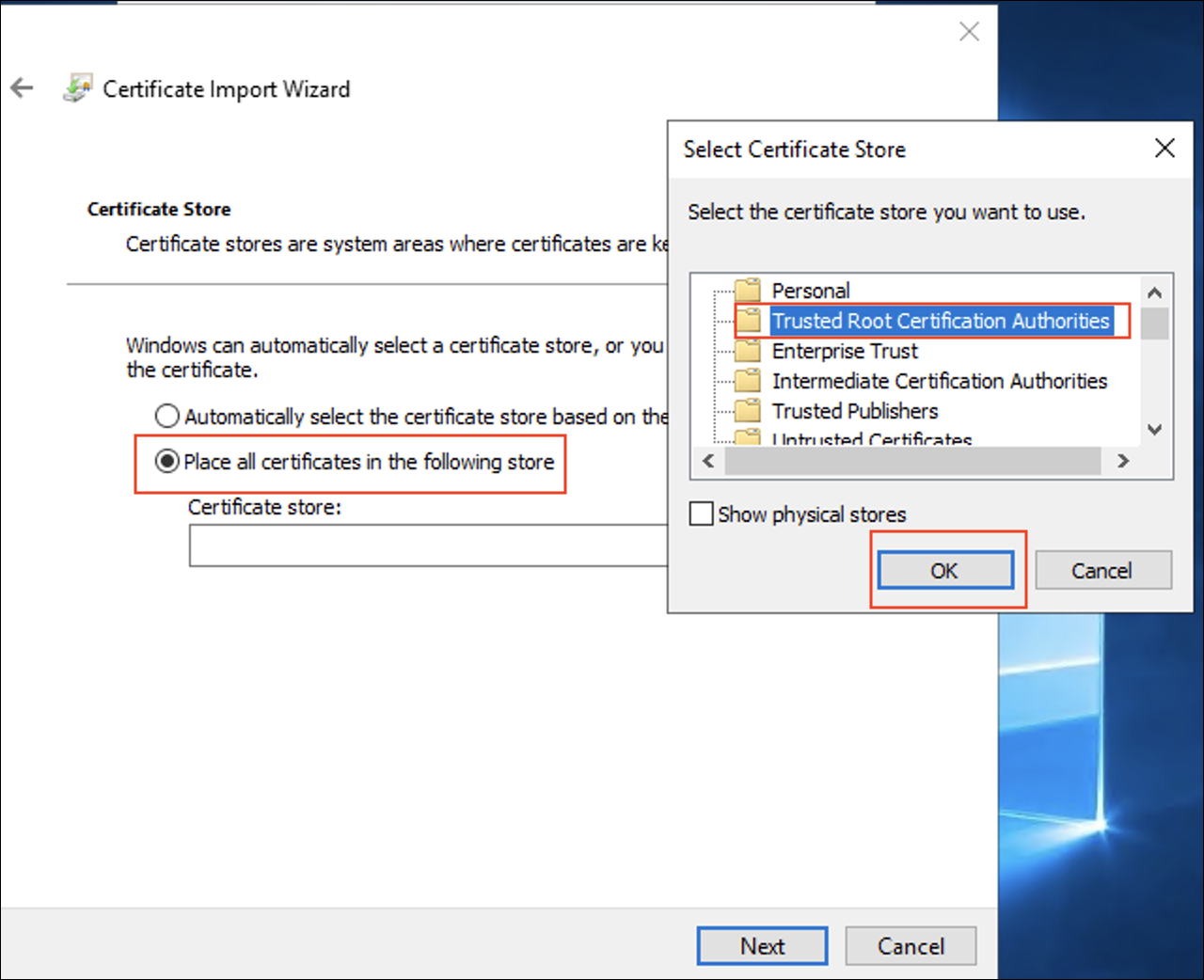Select the Untrusted Certificates store

pyautogui.click(x=872, y=437)
